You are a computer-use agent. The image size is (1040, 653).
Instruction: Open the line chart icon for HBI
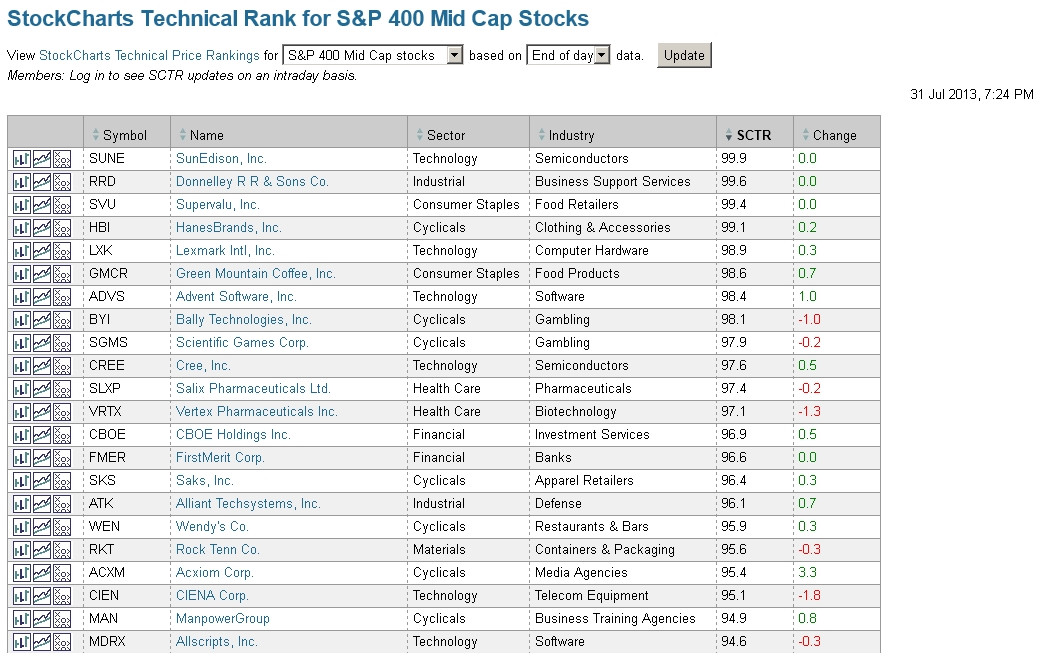(x=42, y=229)
